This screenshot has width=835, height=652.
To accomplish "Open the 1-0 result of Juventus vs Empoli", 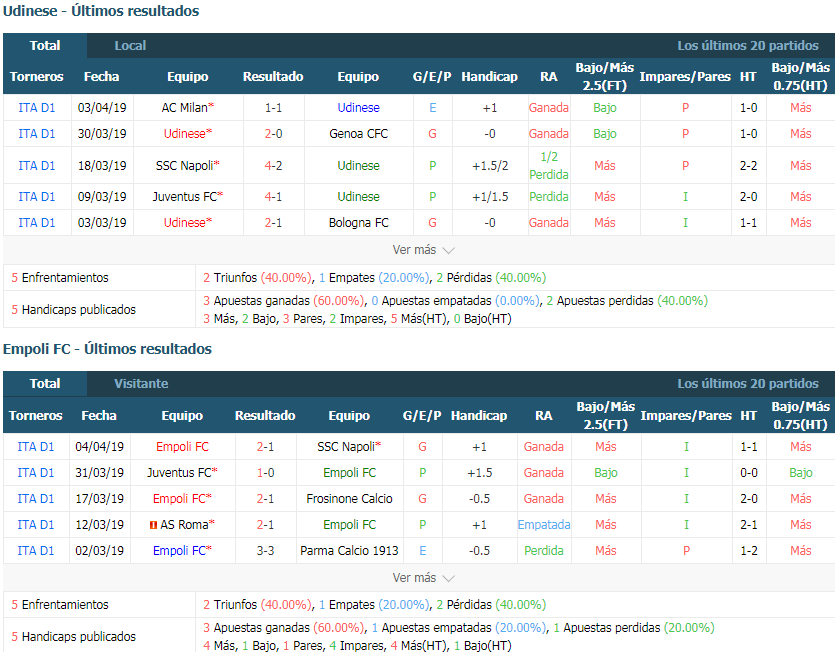I will click(265, 472).
